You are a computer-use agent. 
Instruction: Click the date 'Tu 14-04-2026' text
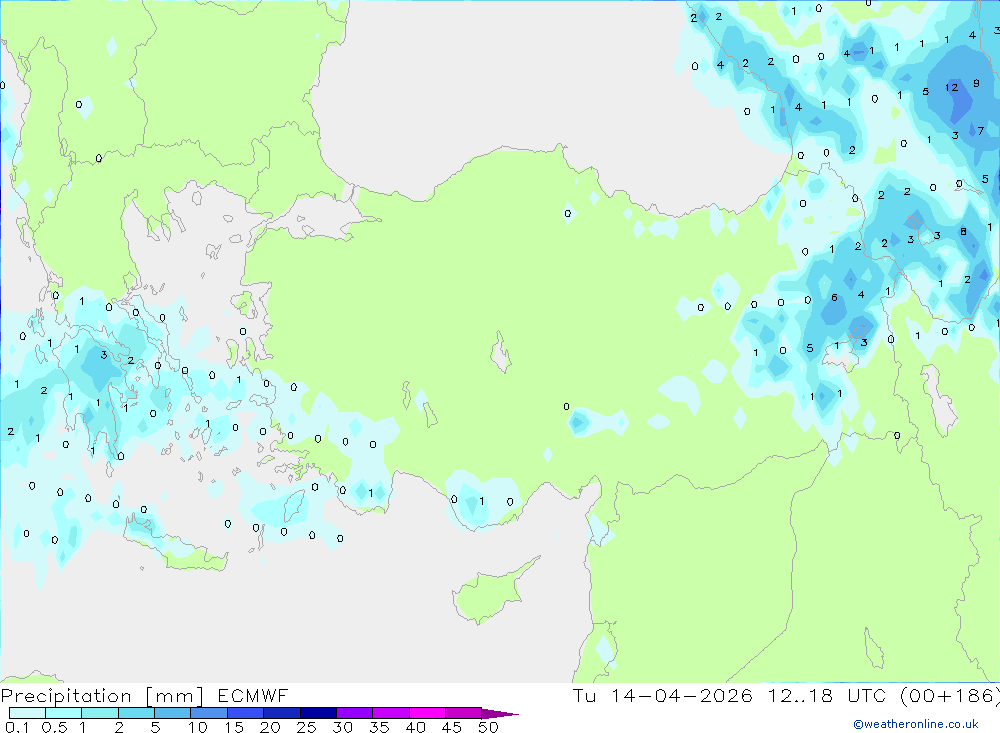pos(663,696)
